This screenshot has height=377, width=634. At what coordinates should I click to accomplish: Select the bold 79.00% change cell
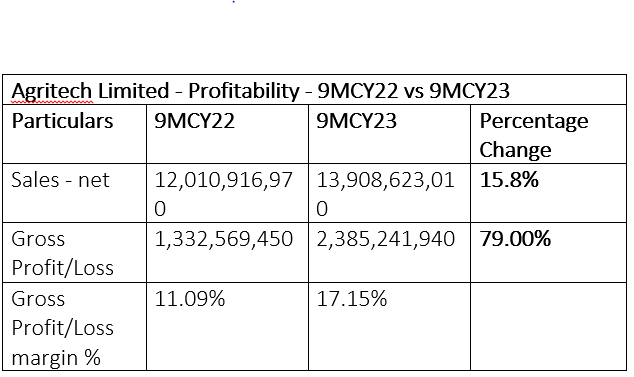click(549, 252)
